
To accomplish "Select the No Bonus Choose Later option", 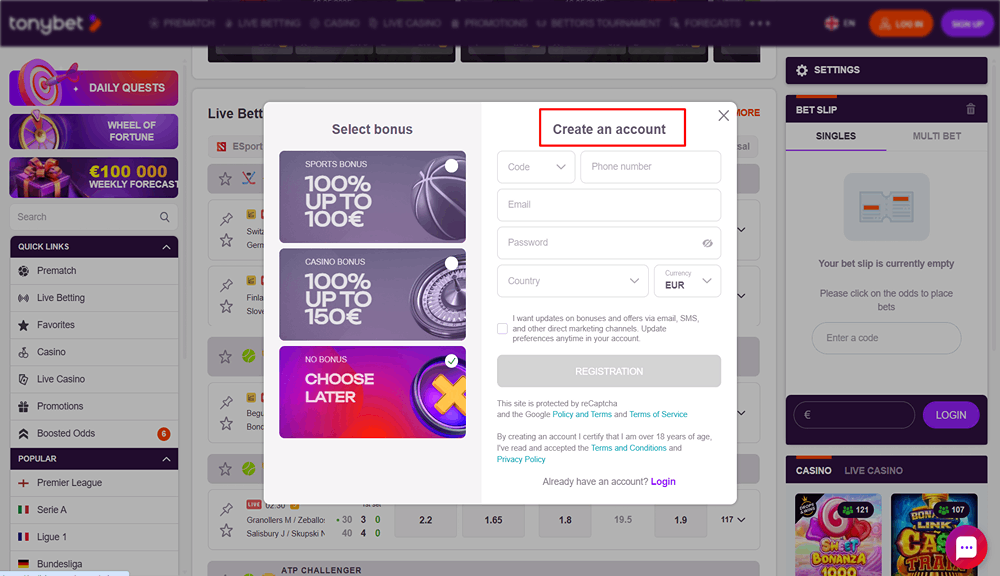I will pyautogui.click(x=372, y=392).
